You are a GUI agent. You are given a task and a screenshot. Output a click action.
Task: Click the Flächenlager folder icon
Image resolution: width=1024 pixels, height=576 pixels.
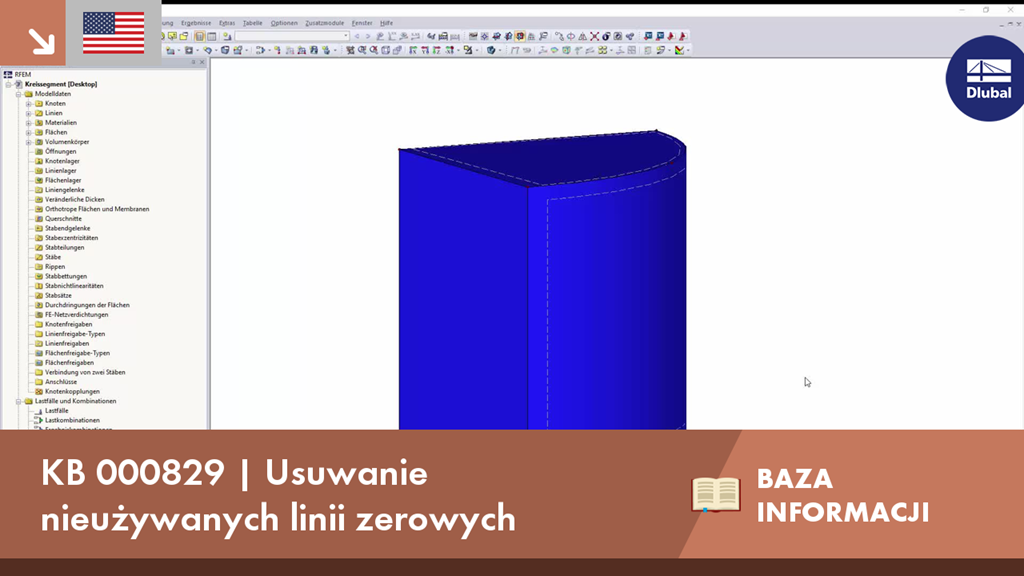click(39, 180)
